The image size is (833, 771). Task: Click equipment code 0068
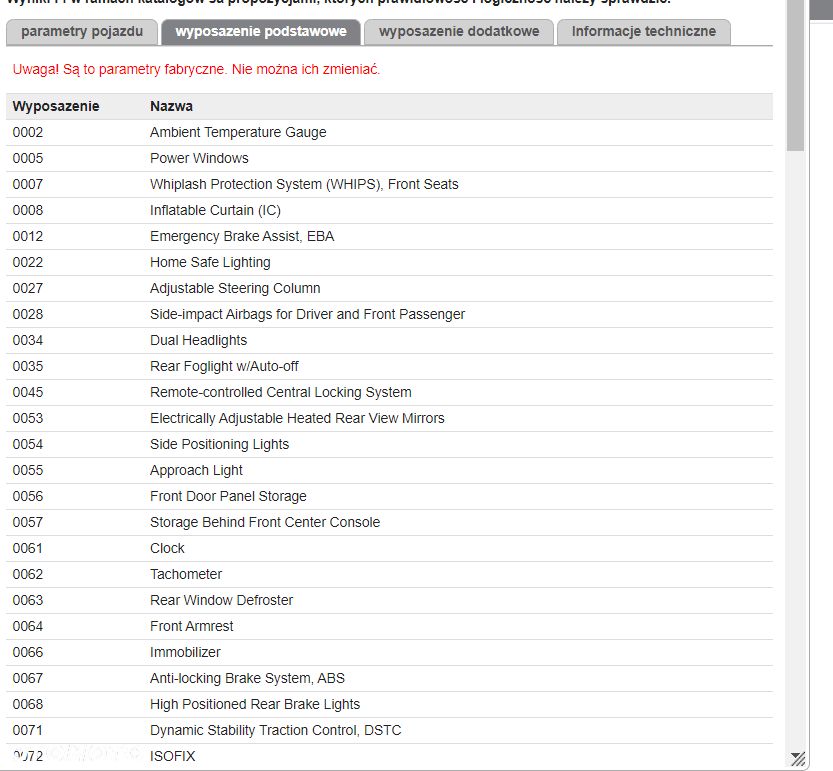coord(28,705)
